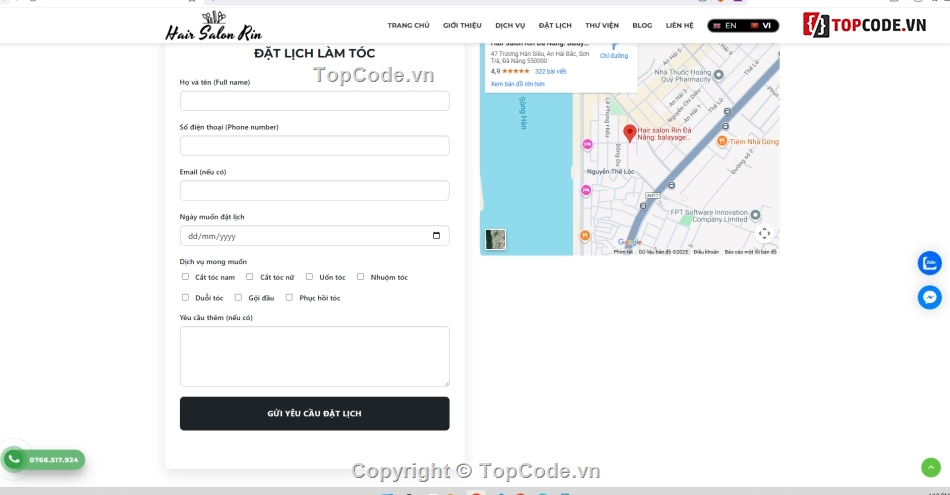
Task: Click FPT Software Innovation map marker
Action: coord(755,215)
